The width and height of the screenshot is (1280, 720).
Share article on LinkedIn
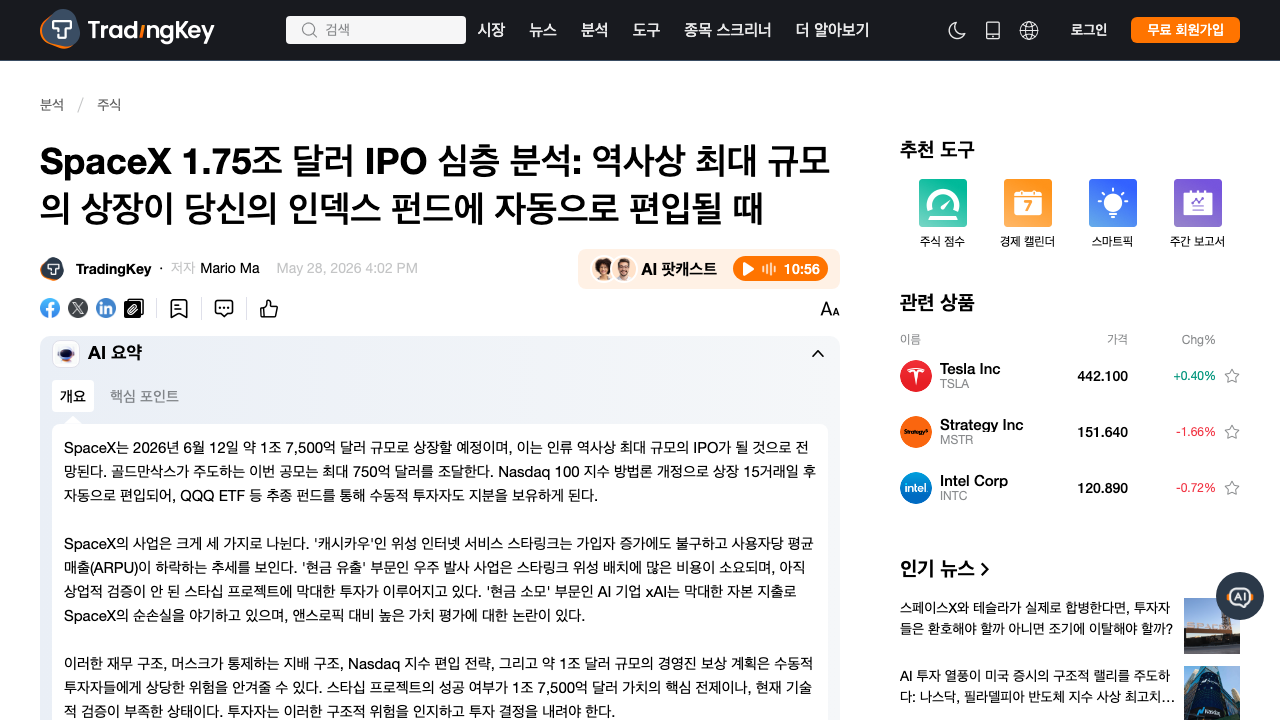[106, 308]
